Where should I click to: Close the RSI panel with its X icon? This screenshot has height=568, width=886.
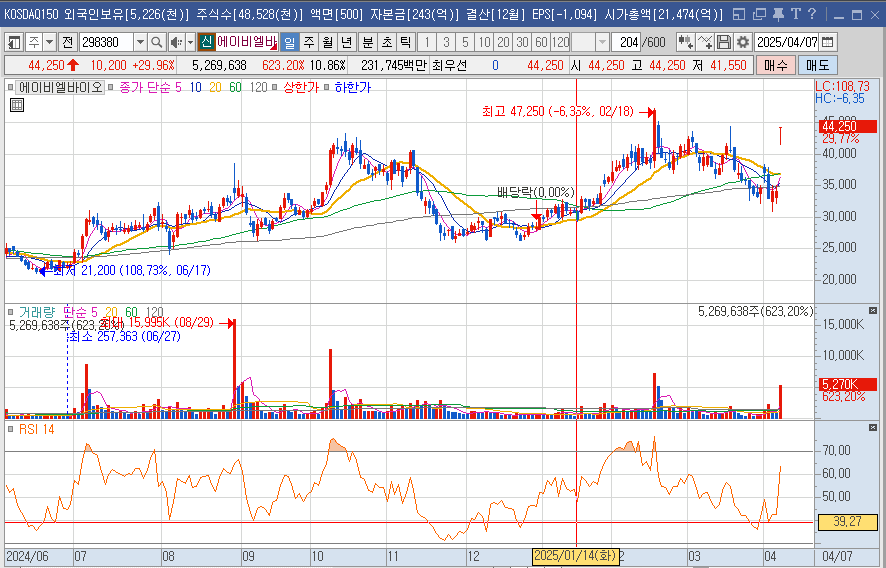point(873,428)
